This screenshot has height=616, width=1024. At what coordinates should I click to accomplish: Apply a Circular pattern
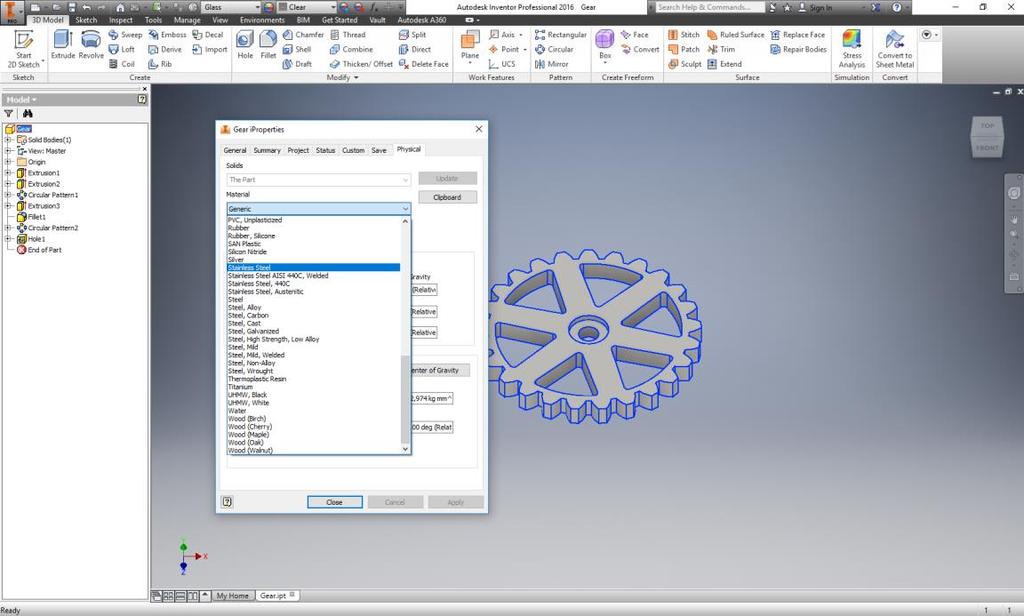click(x=554, y=49)
